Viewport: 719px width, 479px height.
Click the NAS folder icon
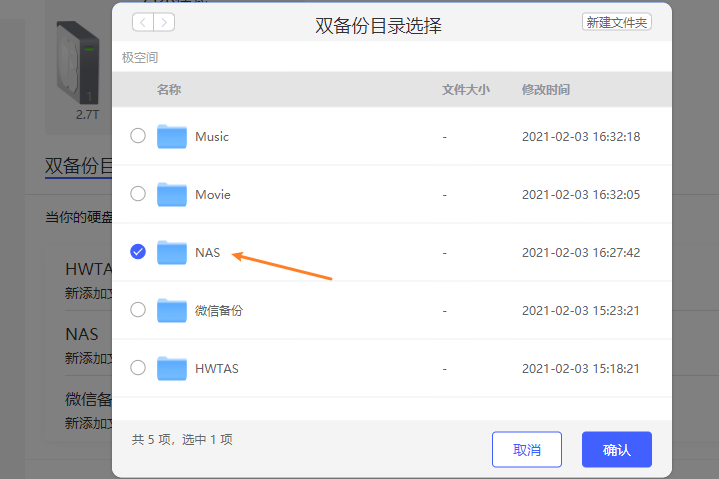tap(172, 252)
